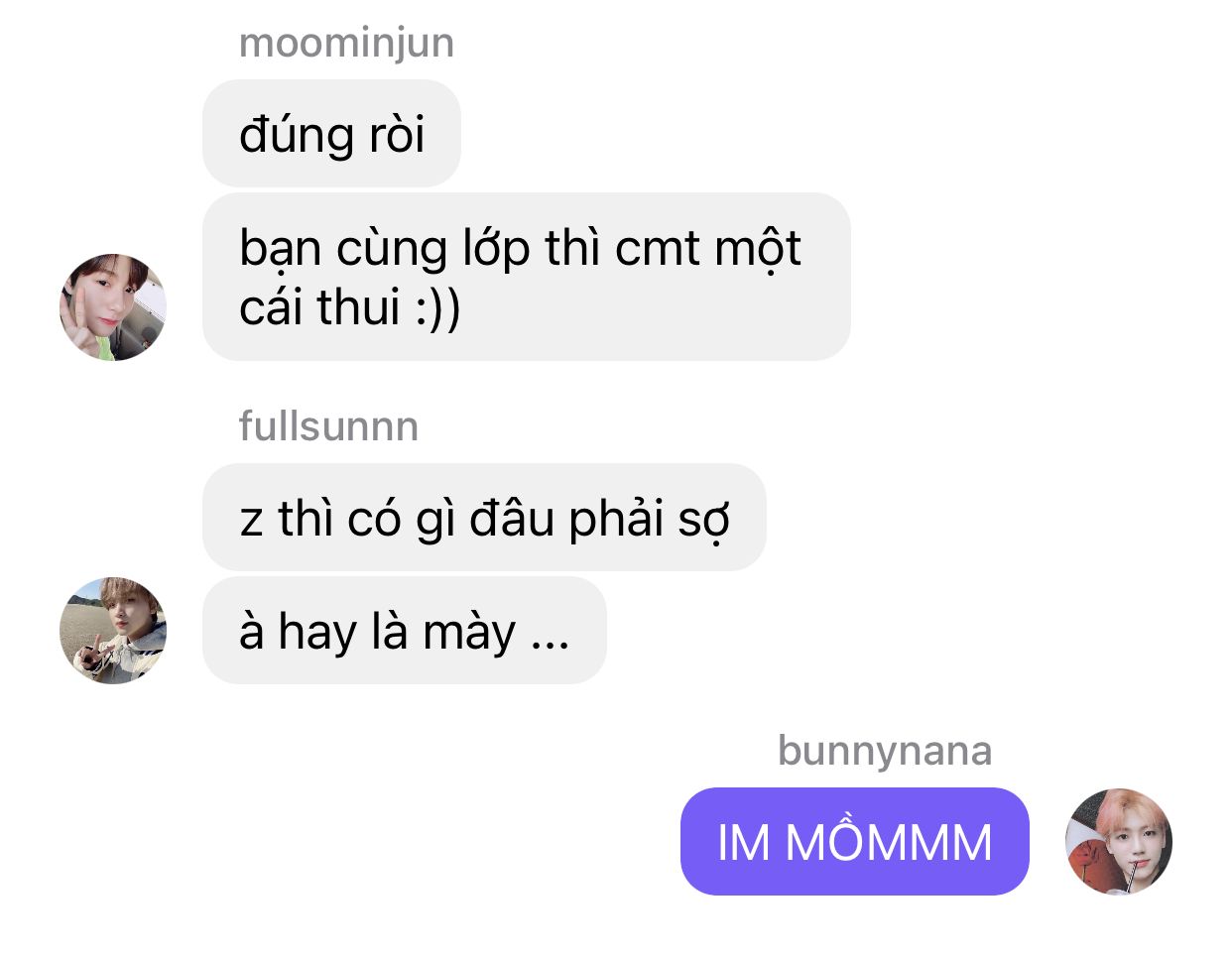Click the word "cmt" in the message
Image resolution: width=1232 pixels, height=959 pixels.
(656, 249)
